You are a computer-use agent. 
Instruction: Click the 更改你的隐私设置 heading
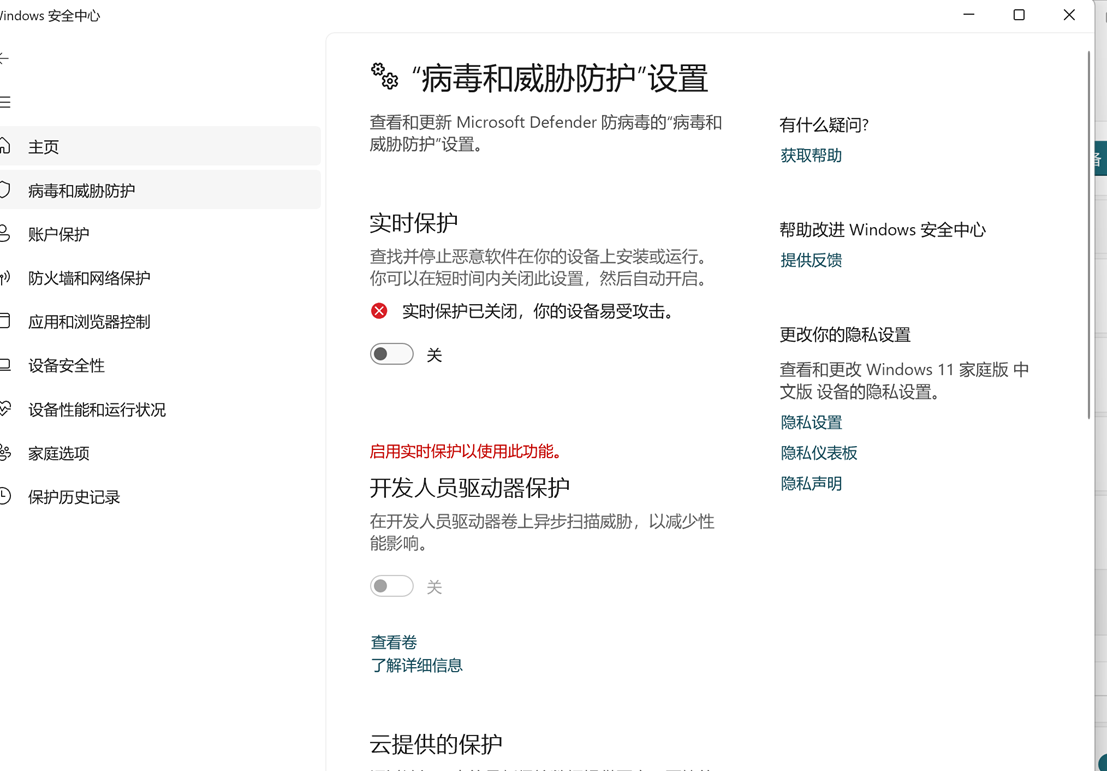[845, 335]
